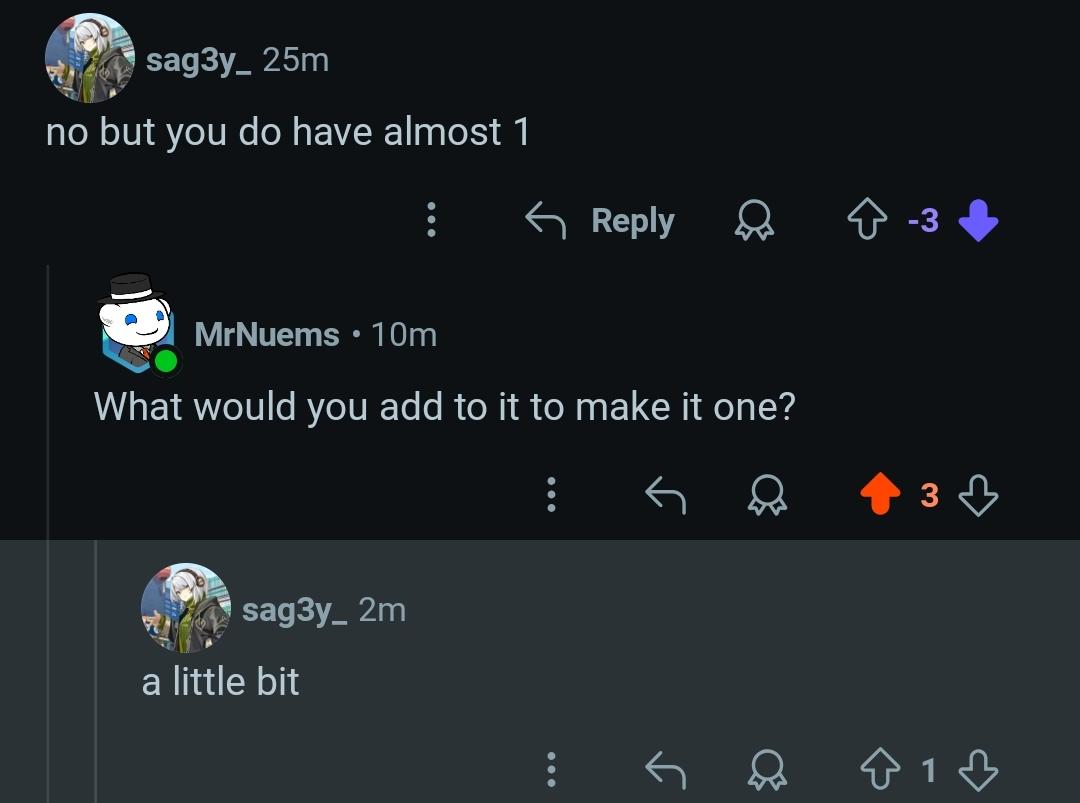Click reply arrow icon next to Reply label
The width and height of the screenshot is (1080, 803).
tap(546, 220)
